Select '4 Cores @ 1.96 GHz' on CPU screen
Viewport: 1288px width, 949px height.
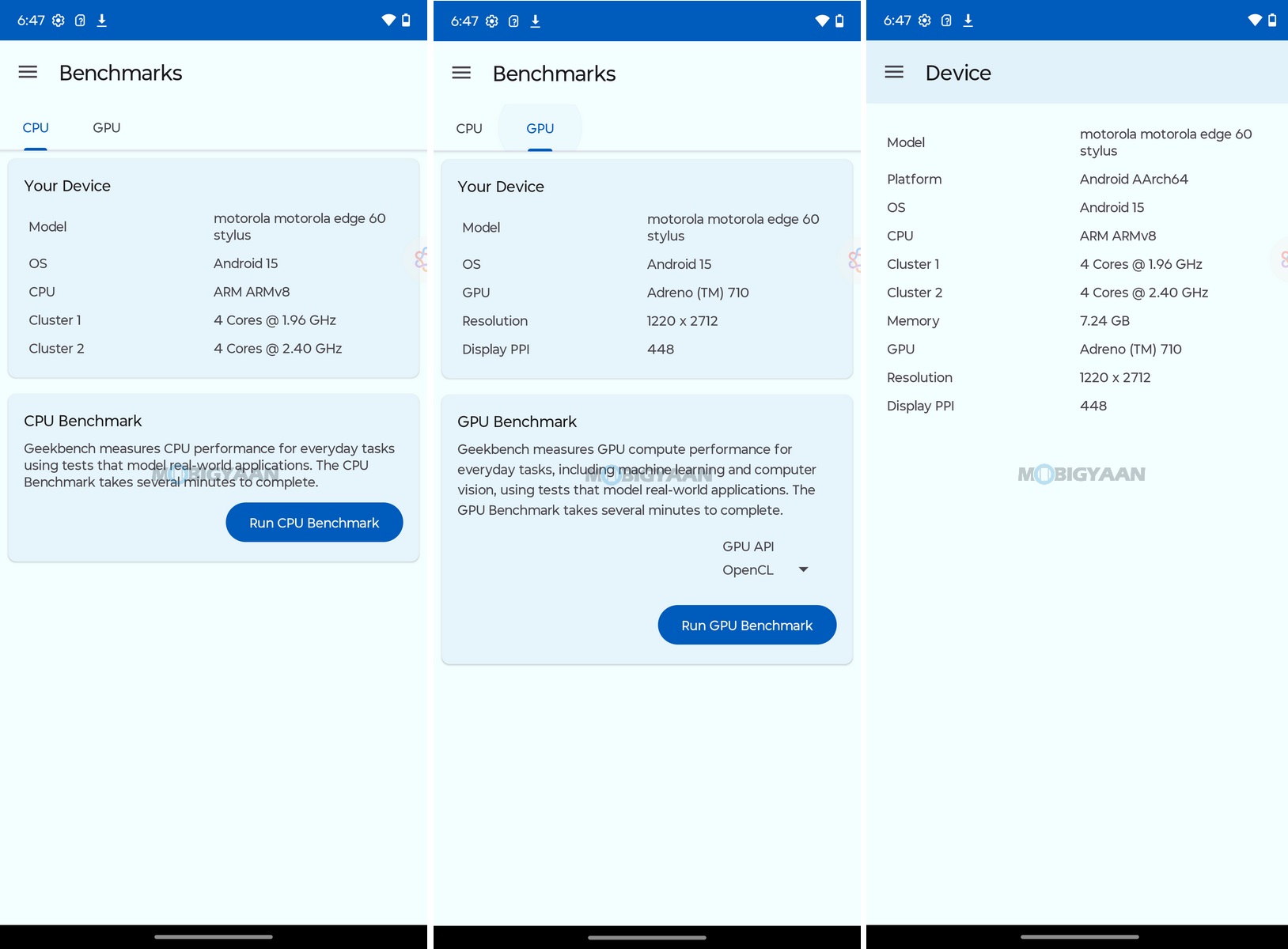point(275,320)
